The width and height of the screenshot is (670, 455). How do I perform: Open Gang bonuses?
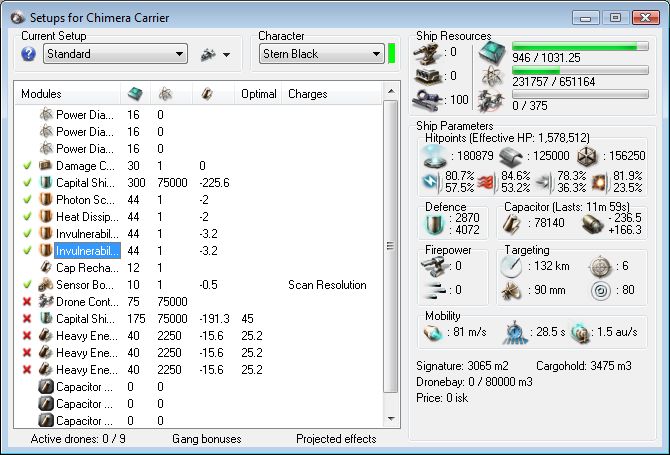point(207,439)
